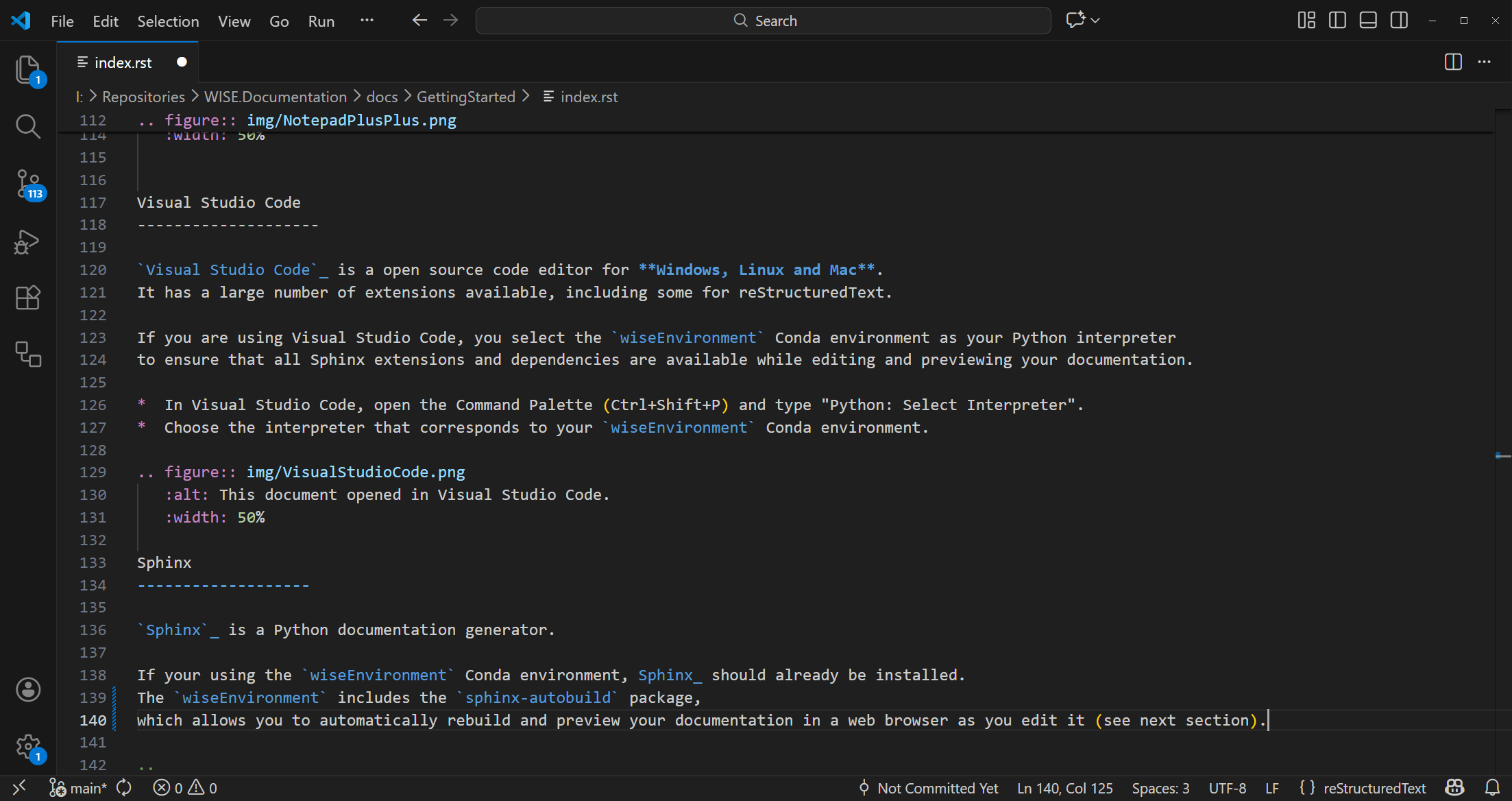Screen dimensions: 1512x801
Task: Toggle the bottom panel visibility
Action: pos(1368,21)
